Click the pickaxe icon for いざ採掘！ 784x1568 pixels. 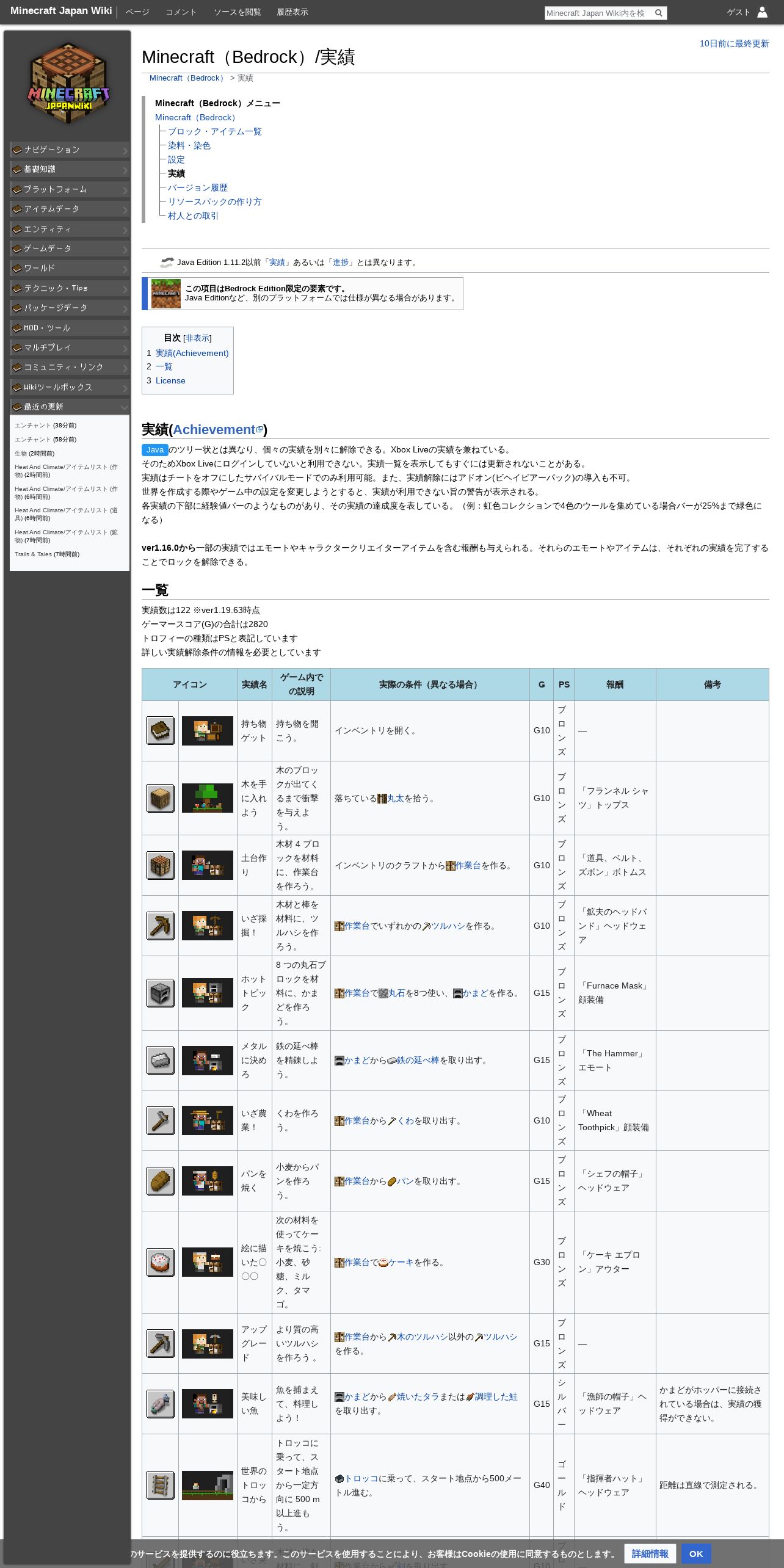click(x=160, y=926)
